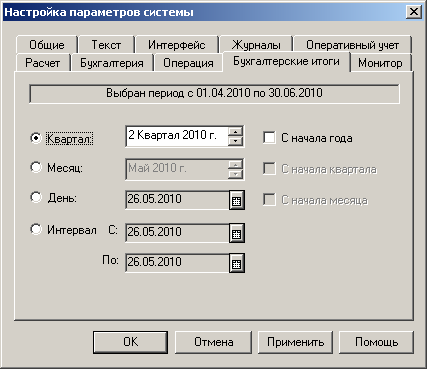Switch to the Монитор tab
Viewport: 427px width, 369px height.
tap(380, 63)
